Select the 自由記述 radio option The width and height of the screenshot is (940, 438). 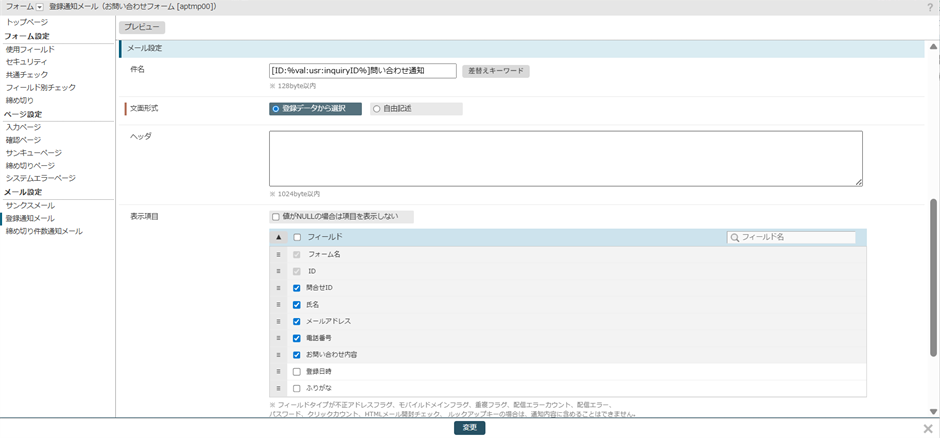(416, 108)
